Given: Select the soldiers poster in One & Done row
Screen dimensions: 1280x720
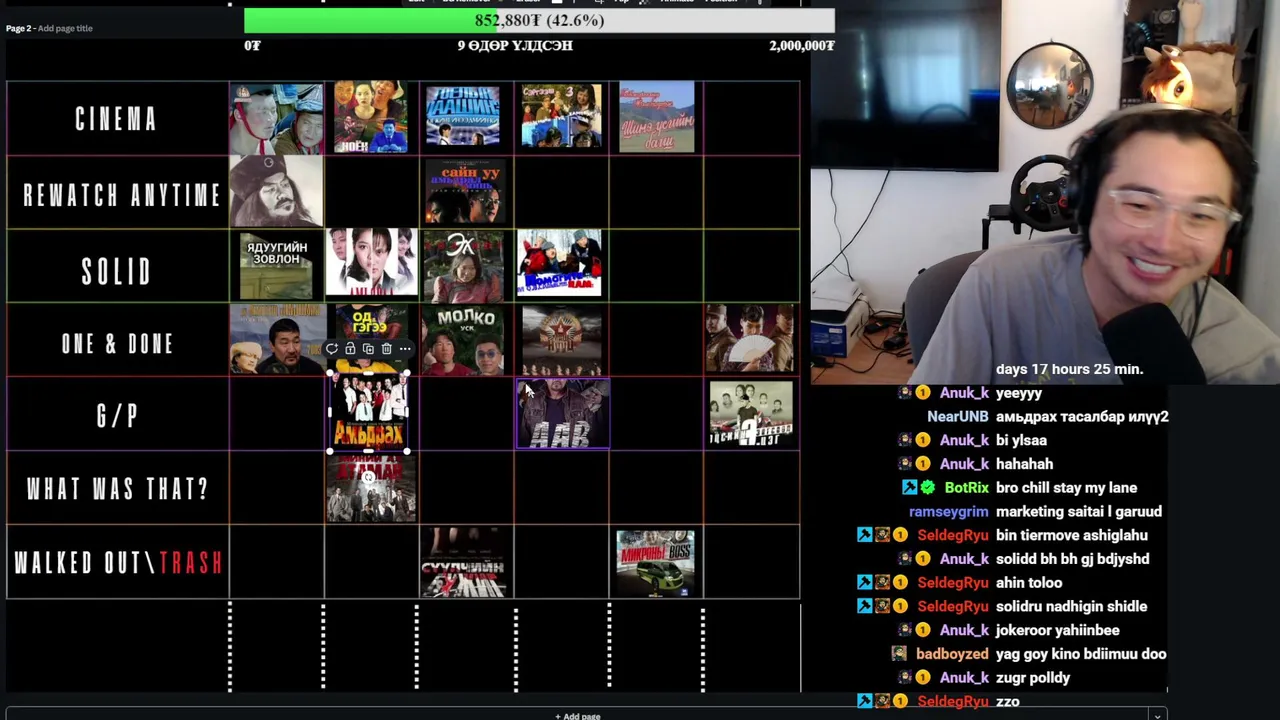Looking at the screenshot, I should point(750,340).
